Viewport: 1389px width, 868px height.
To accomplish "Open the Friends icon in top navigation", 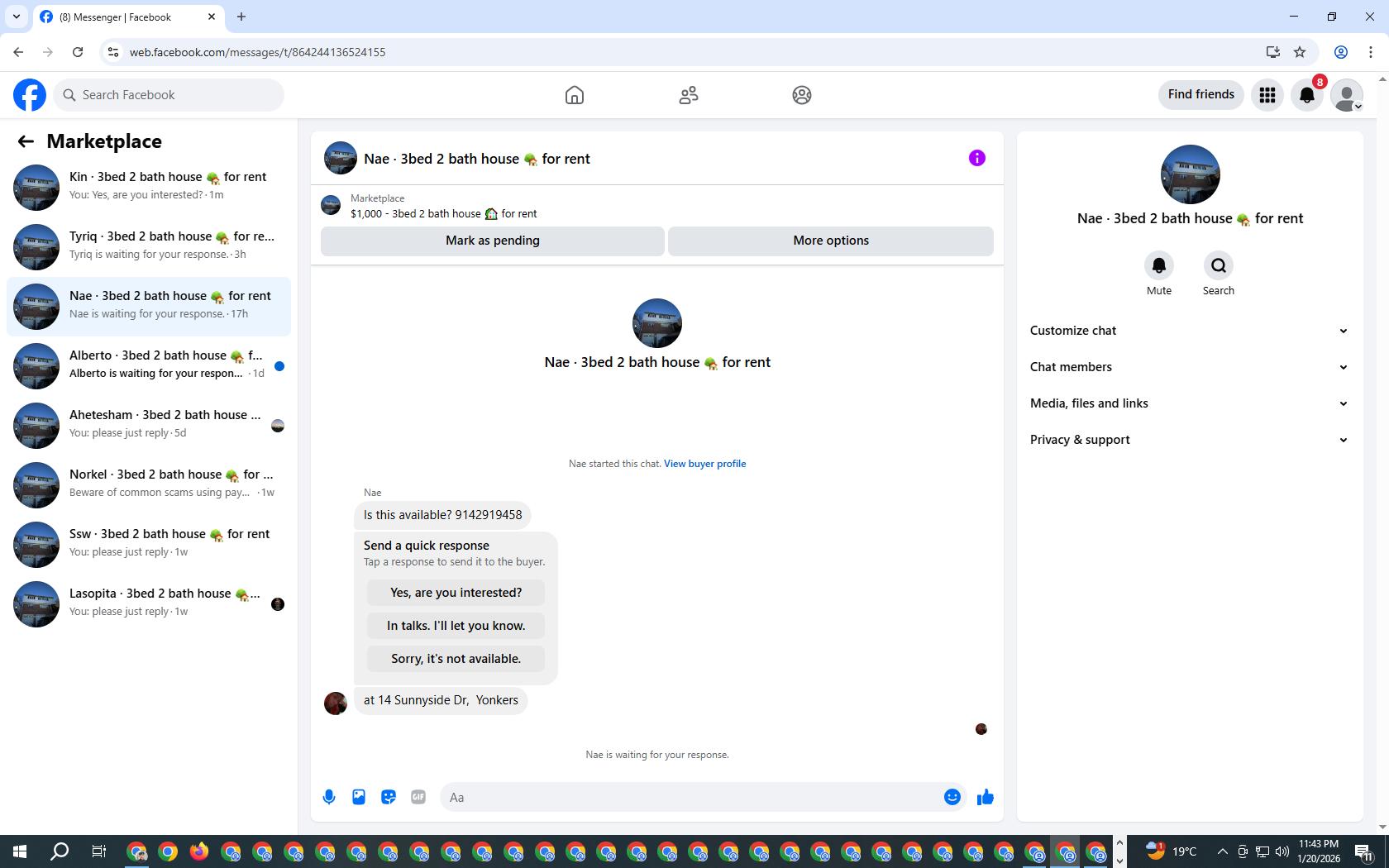I will 689,95.
